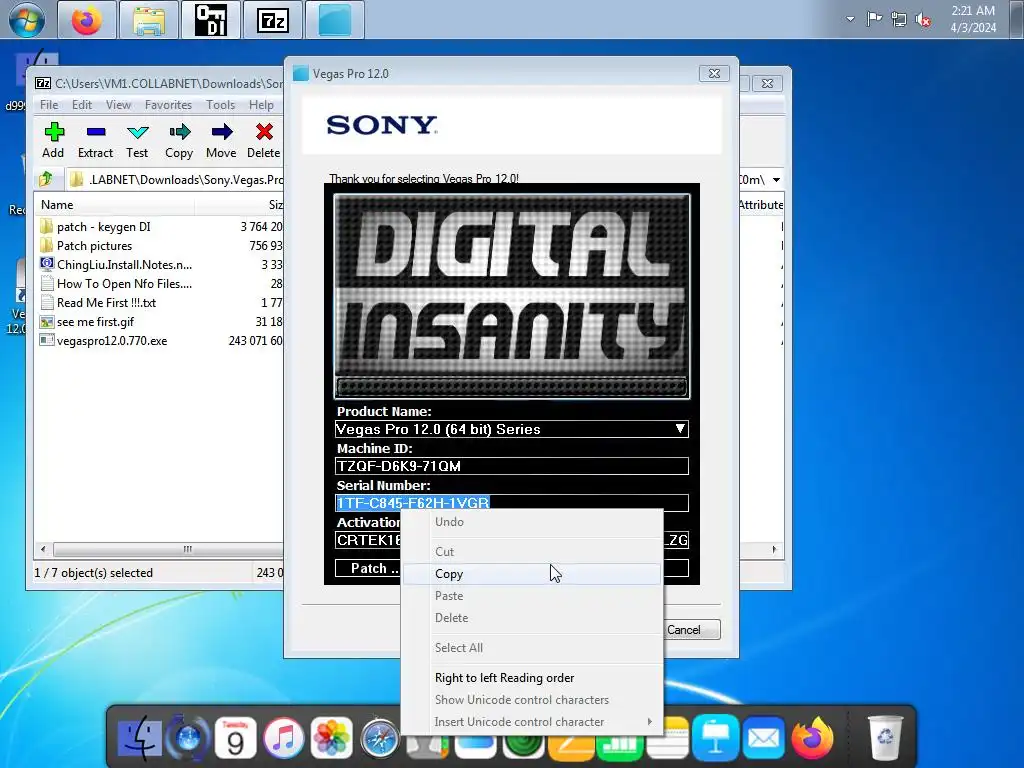
Task: Click the Attribute column header in 7-Zip
Action: pyautogui.click(x=760, y=204)
